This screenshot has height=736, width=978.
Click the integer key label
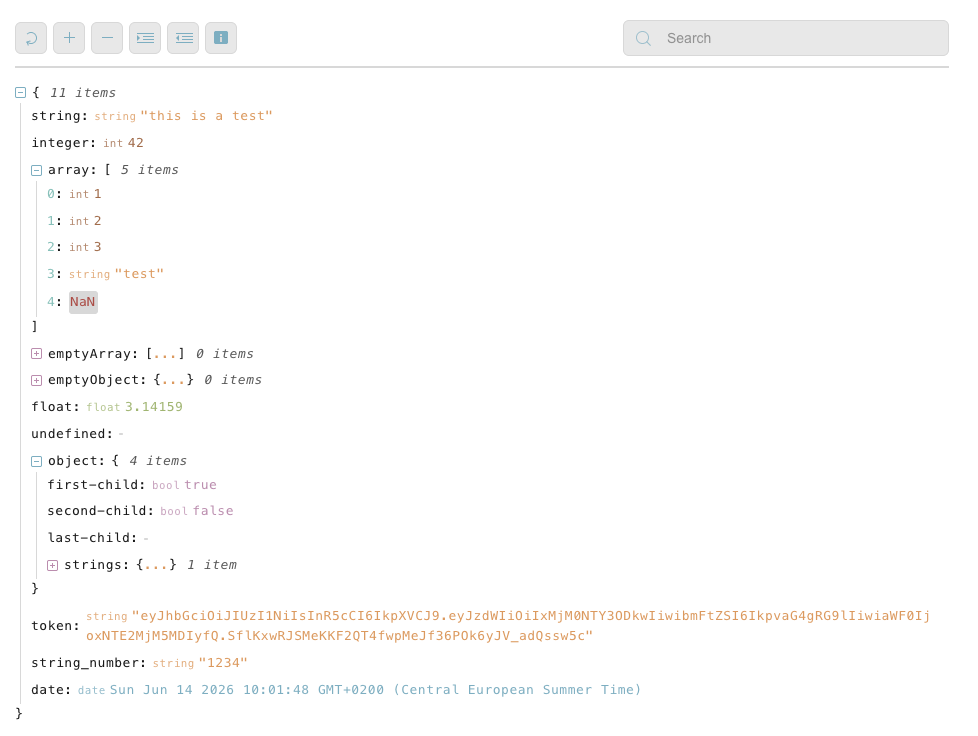tap(64, 143)
